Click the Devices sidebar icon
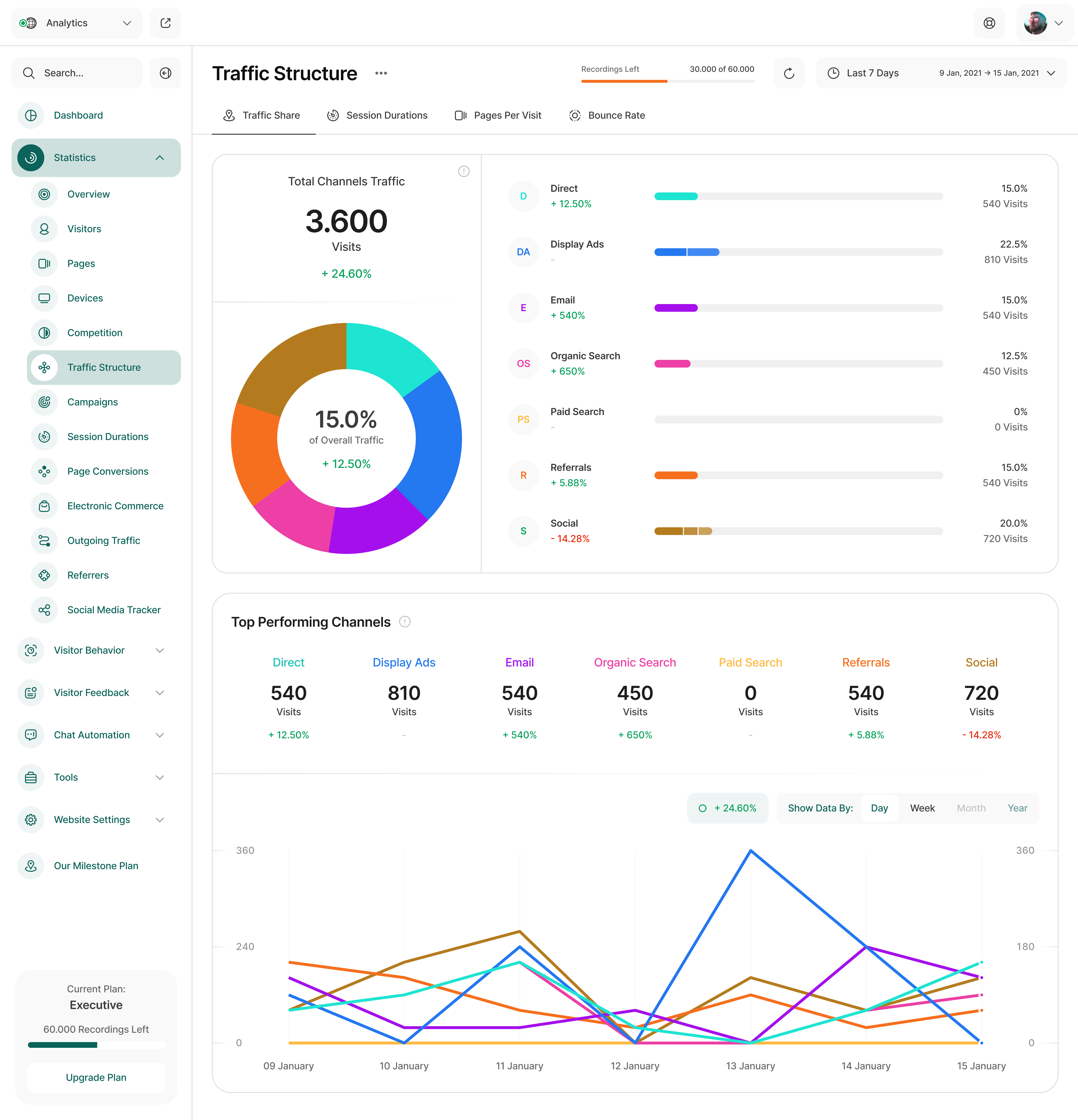1078x1120 pixels. coord(44,298)
